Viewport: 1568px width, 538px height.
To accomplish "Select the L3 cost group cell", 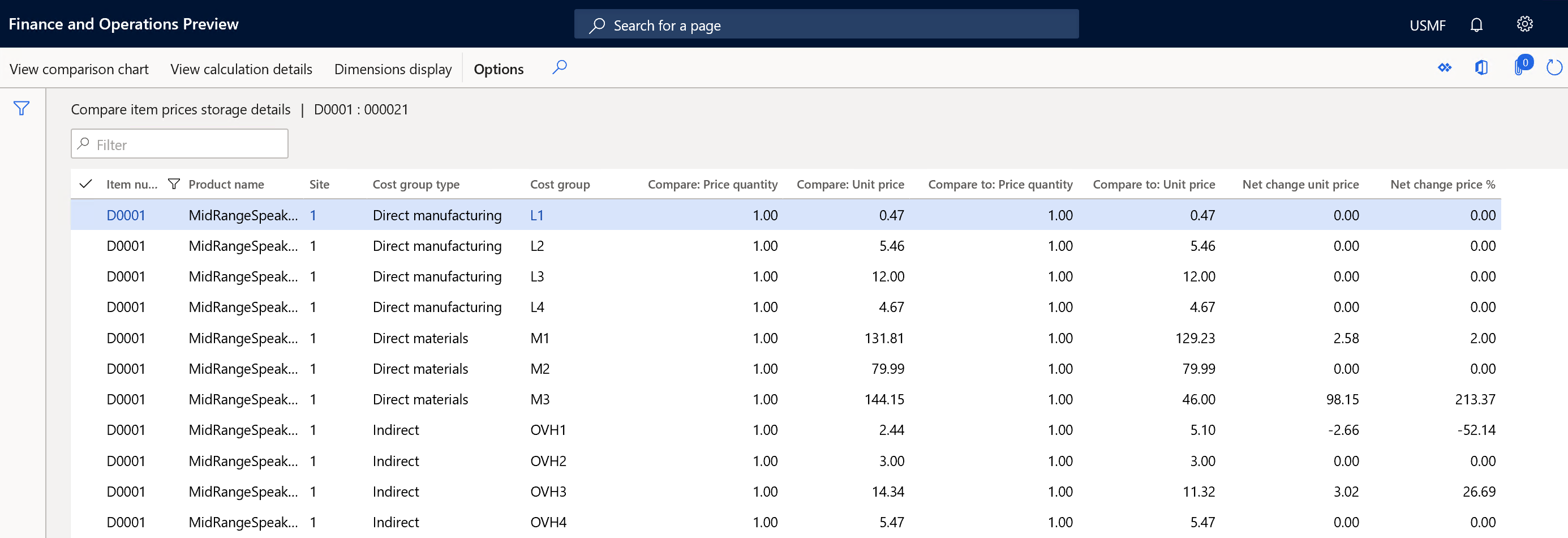I will coord(537,276).
